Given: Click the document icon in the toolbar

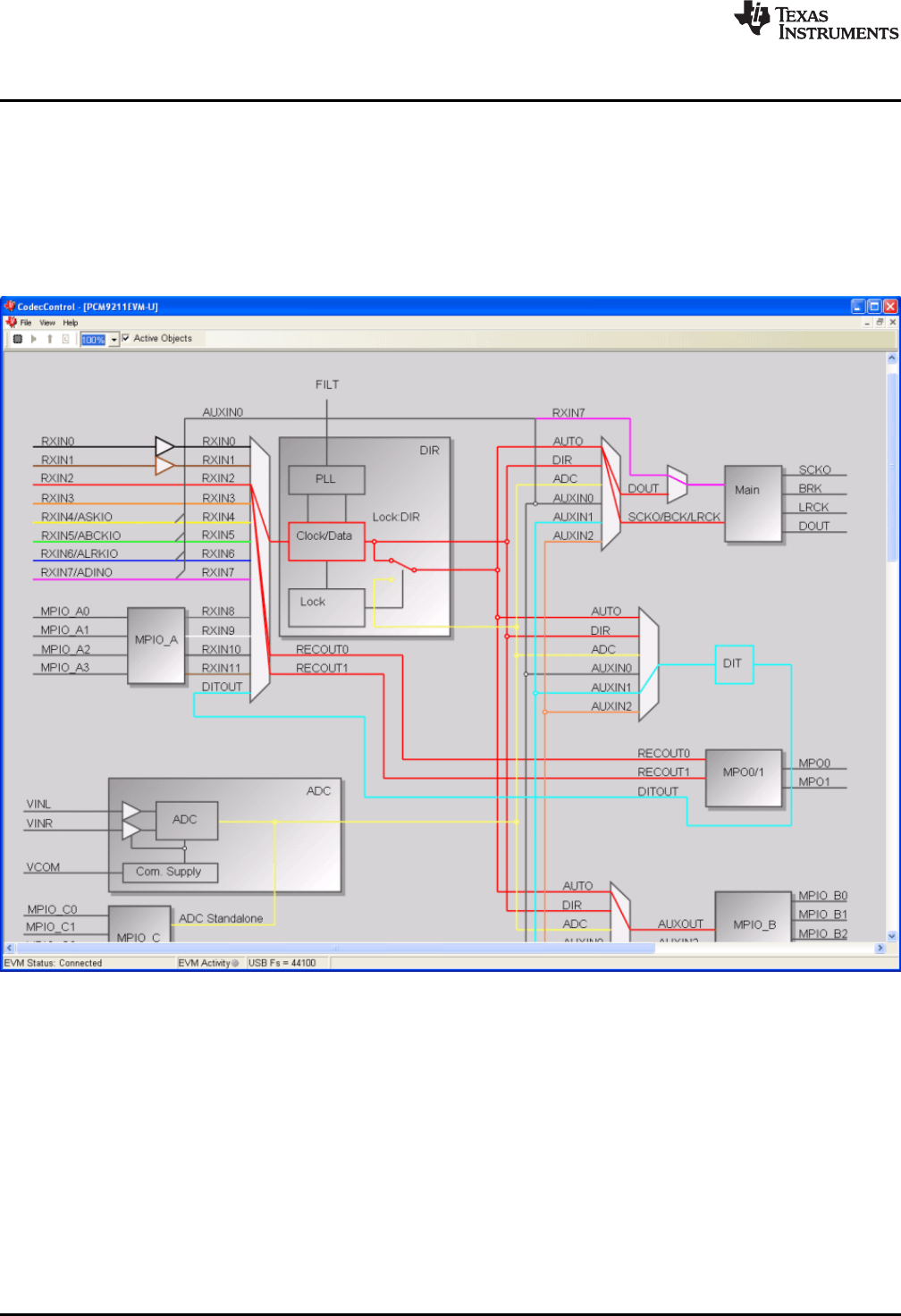Looking at the screenshot, I should click(66, 339).
